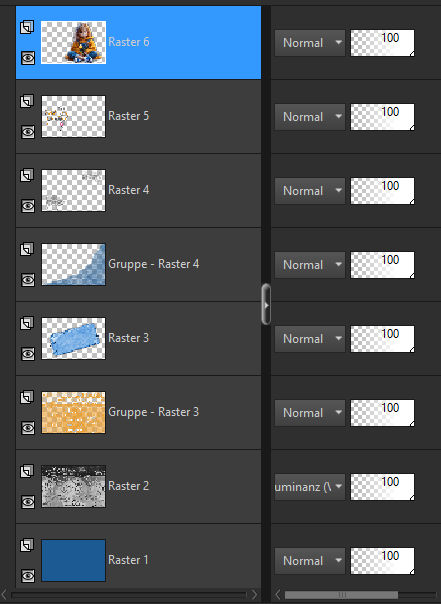Select the Gruppe - Raster 3 layer
The width and height of the screenshot is (441, 604).
(138, 413)
